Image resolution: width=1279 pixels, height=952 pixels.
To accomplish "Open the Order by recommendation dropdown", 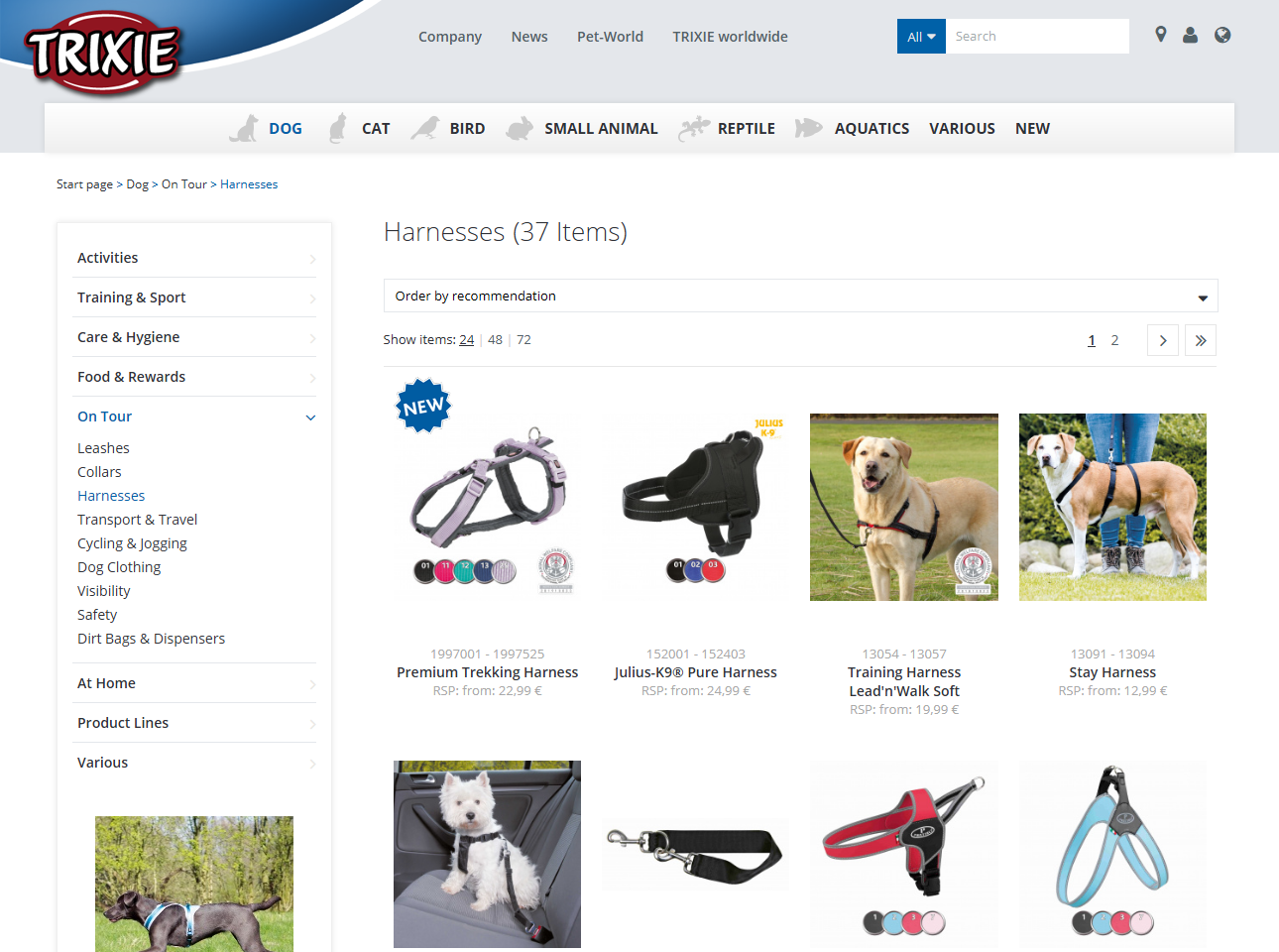I will point(800,296).
